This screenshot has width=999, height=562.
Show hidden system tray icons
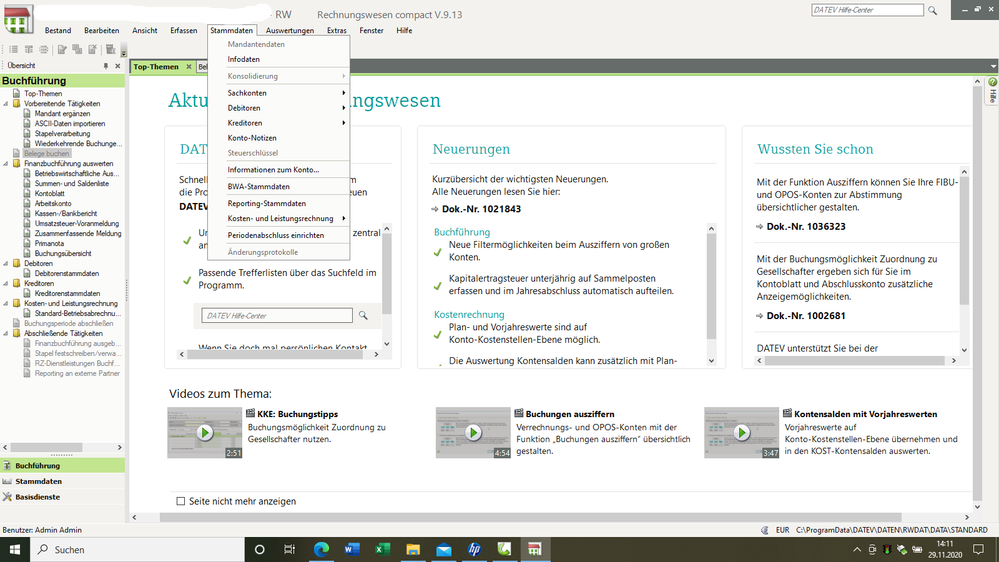(x=857, y=549)
